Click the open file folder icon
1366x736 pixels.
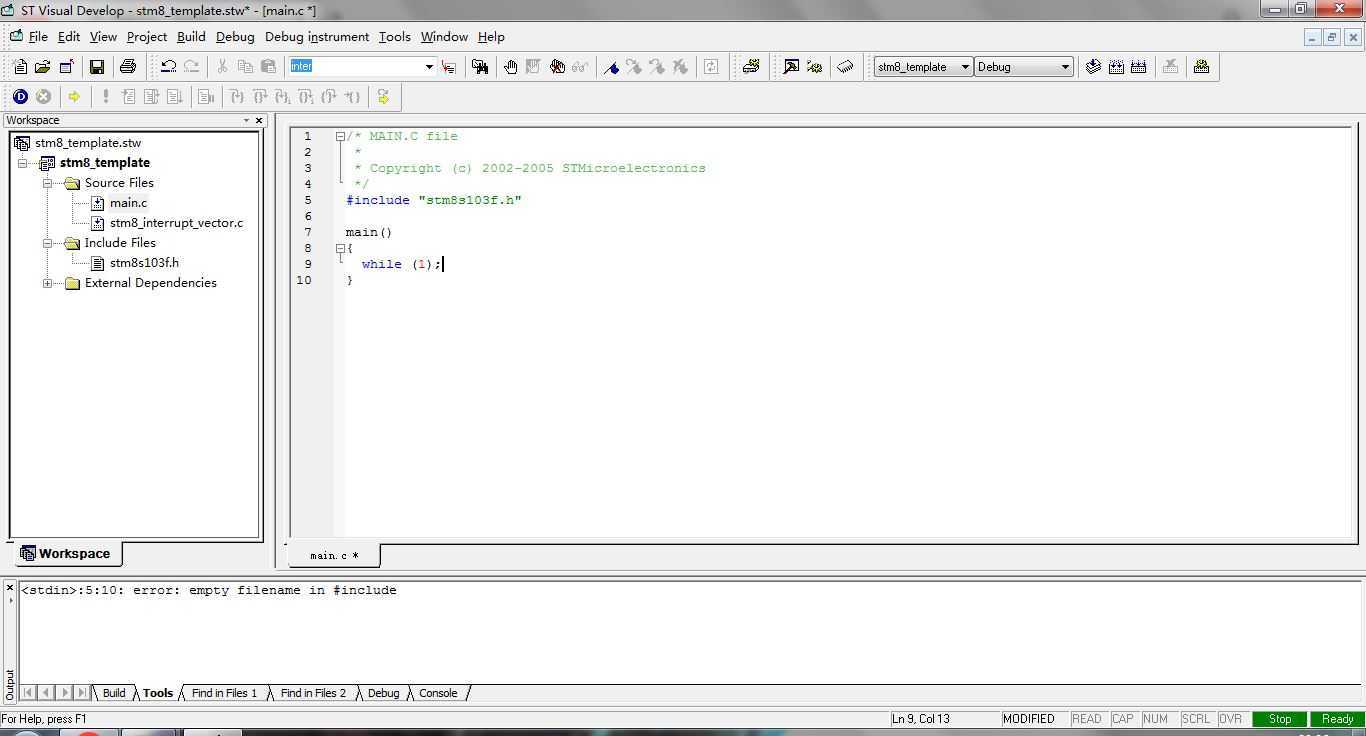[42, 67]
